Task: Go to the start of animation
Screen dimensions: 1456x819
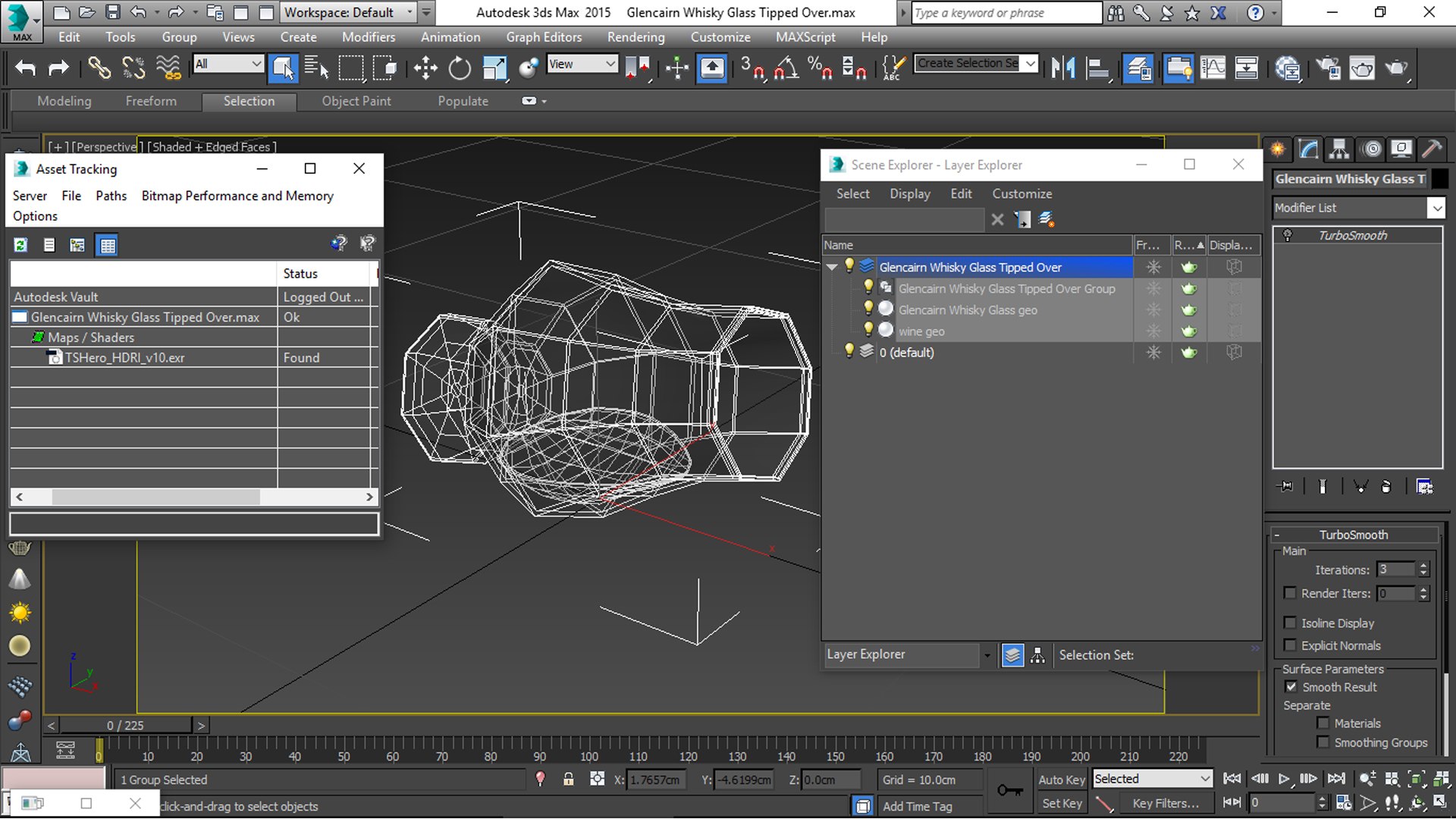Action: 1232,779
